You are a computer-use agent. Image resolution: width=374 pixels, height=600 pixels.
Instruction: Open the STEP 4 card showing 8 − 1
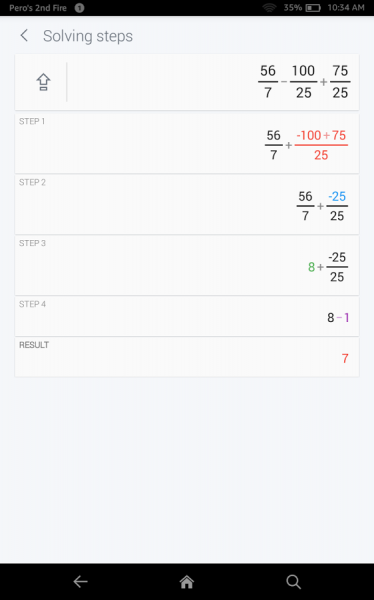[x=187, y=316]
